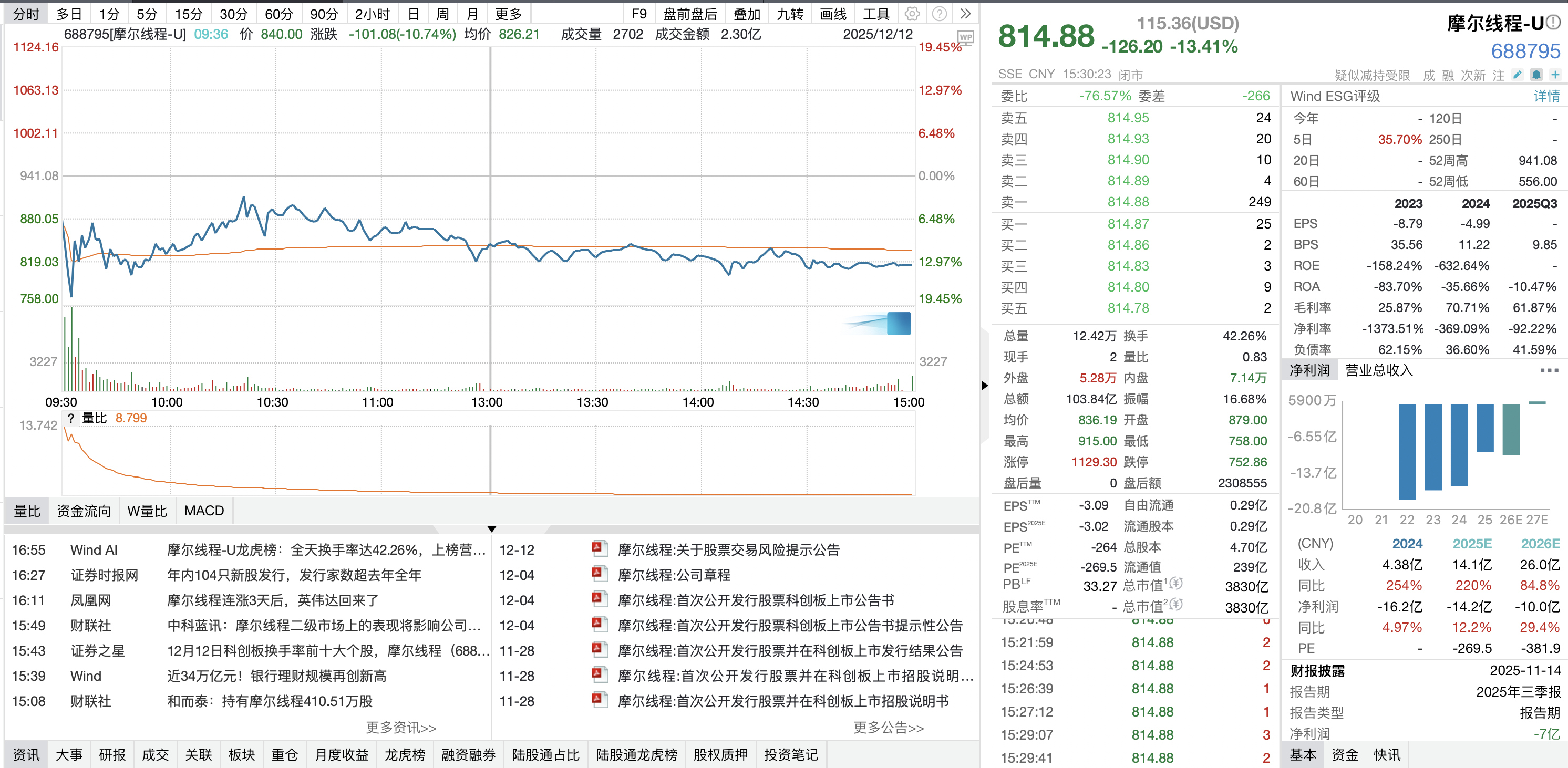Collapse side panel with black arrow
The width and height of the screenshot is (1568, 768).
tap(985, 385)
